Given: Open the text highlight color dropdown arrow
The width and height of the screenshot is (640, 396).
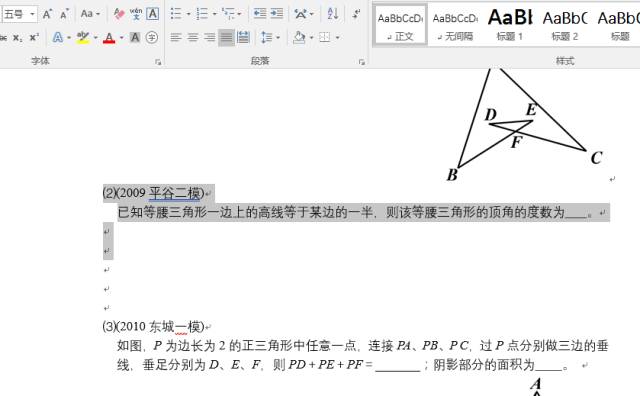Looking at the screenshot, I should pyautogui.click(x=96, y=38).
